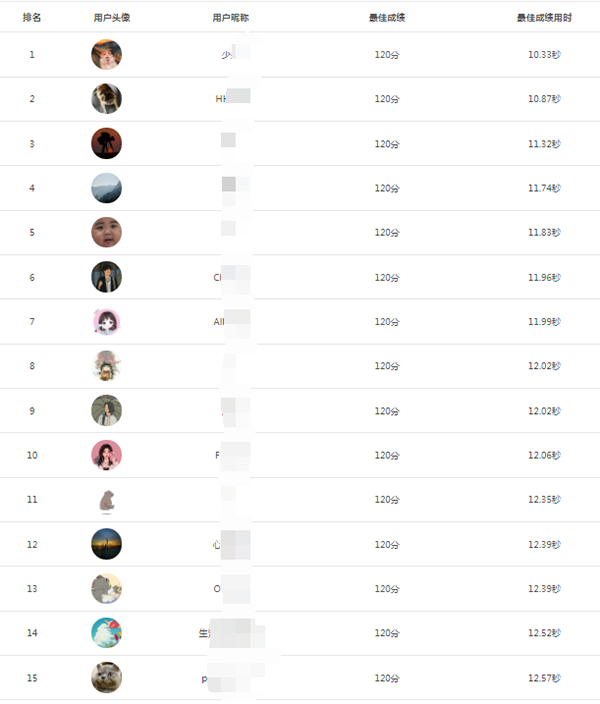This screenshot has width=600, height=704.
Task: Select the 12.57秒 time entry
Action: (544, 678)
